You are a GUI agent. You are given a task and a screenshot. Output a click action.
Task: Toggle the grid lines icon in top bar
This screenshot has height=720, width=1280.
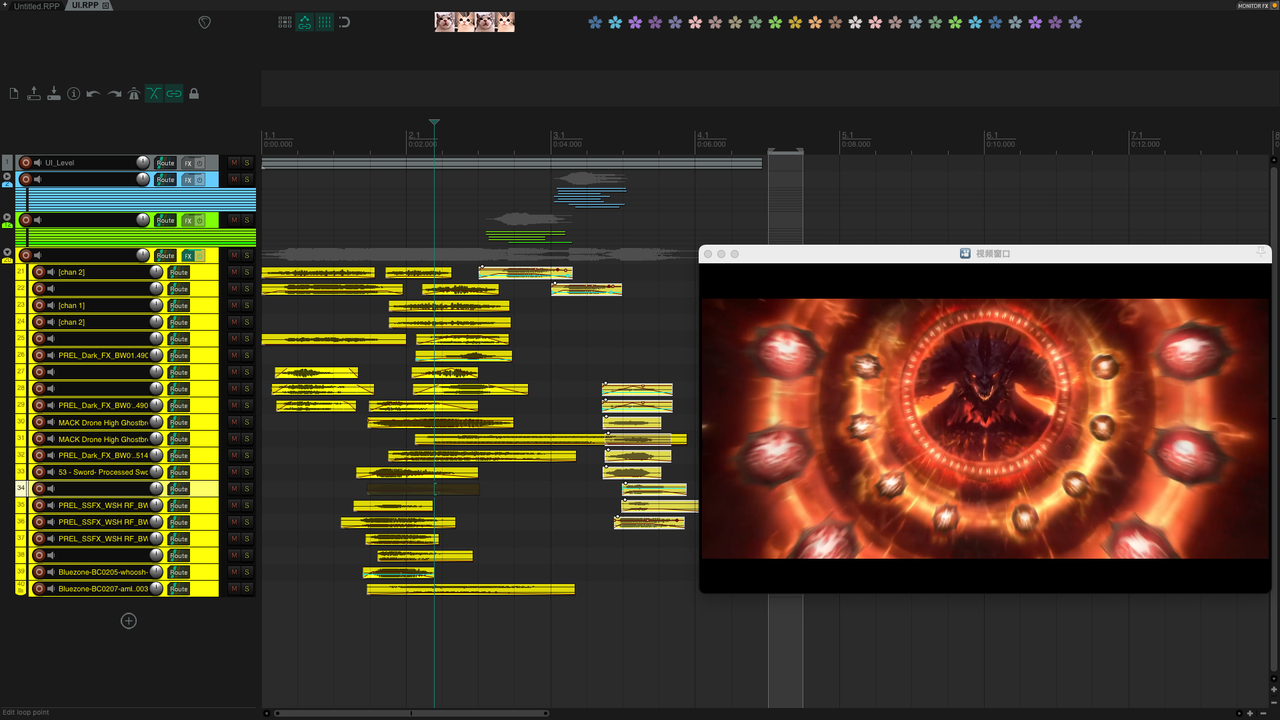tap(324, 22)
